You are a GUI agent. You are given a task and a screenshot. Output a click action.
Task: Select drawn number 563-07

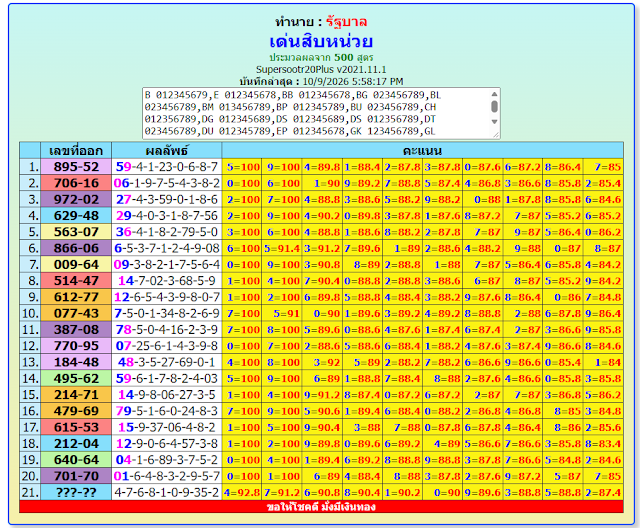pyautogui.click(x=76, y=232)
